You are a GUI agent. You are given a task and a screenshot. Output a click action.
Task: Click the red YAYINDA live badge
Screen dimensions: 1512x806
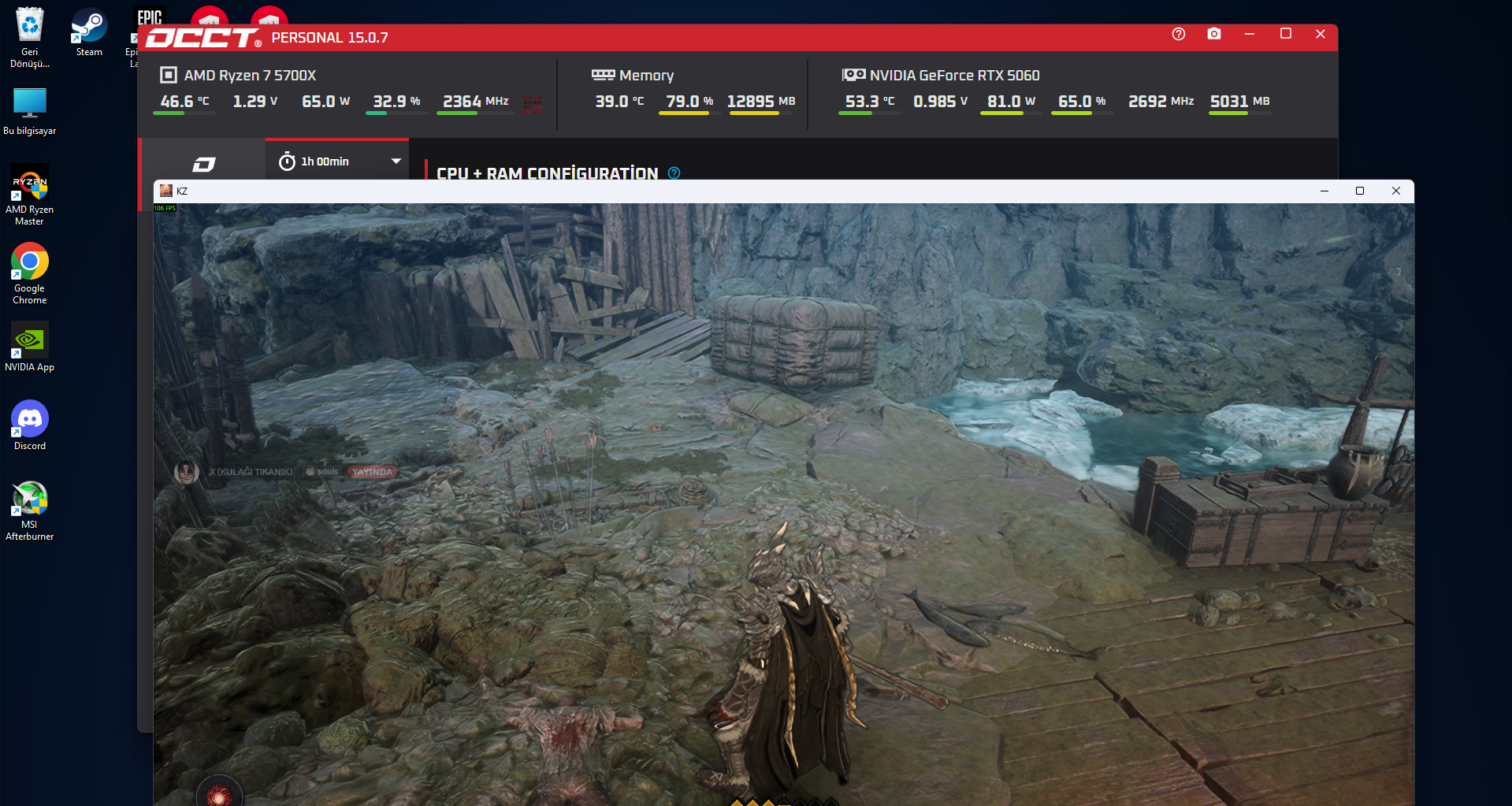click(372, 472)
